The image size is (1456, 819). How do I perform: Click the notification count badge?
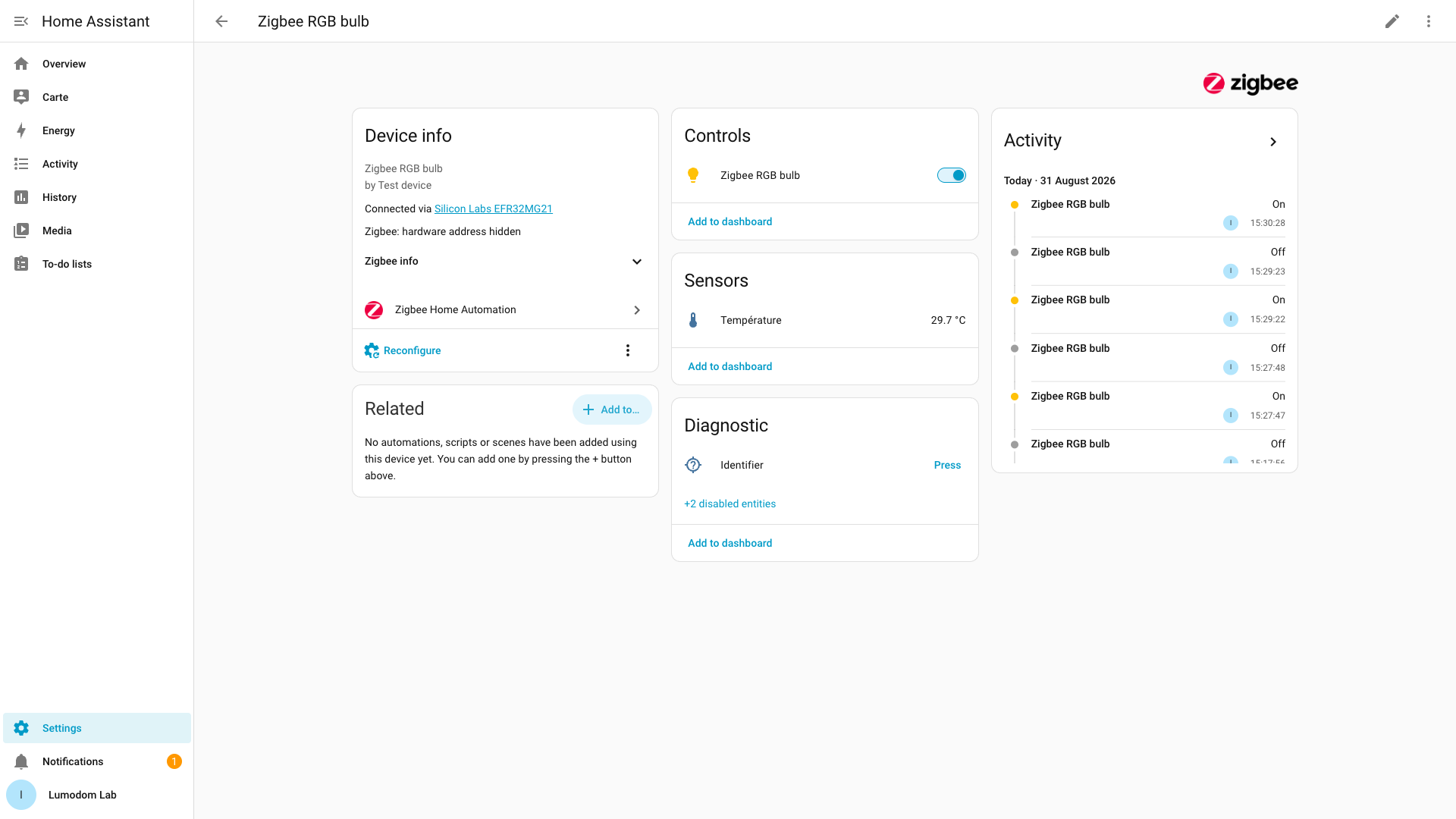[174, 761]
